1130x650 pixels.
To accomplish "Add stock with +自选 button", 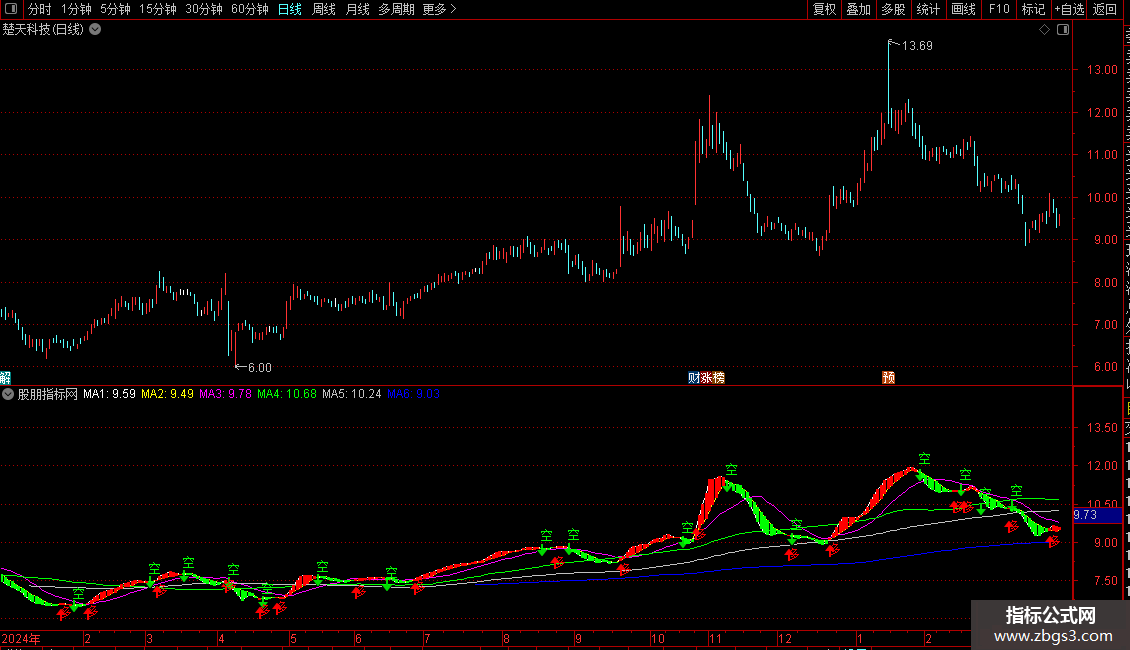I will pos(1069,9).
